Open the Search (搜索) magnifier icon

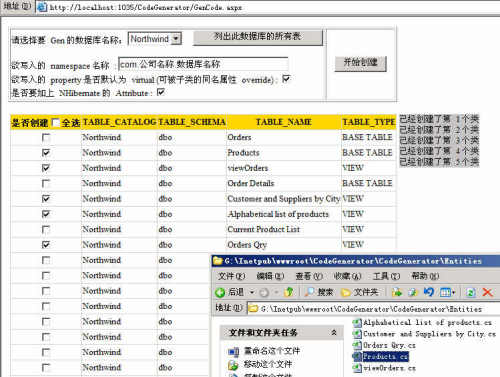coord(310,292)
